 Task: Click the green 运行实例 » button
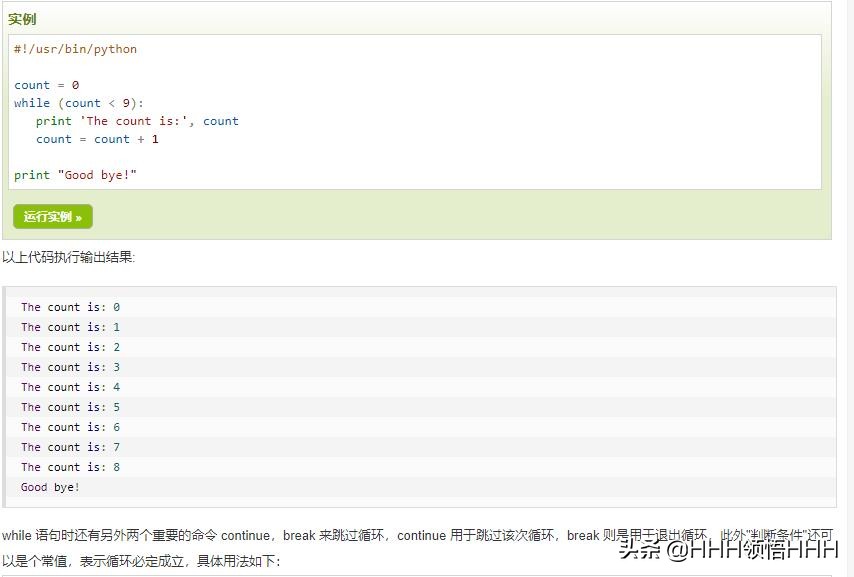pyautogui.click(x=53, y=216)
